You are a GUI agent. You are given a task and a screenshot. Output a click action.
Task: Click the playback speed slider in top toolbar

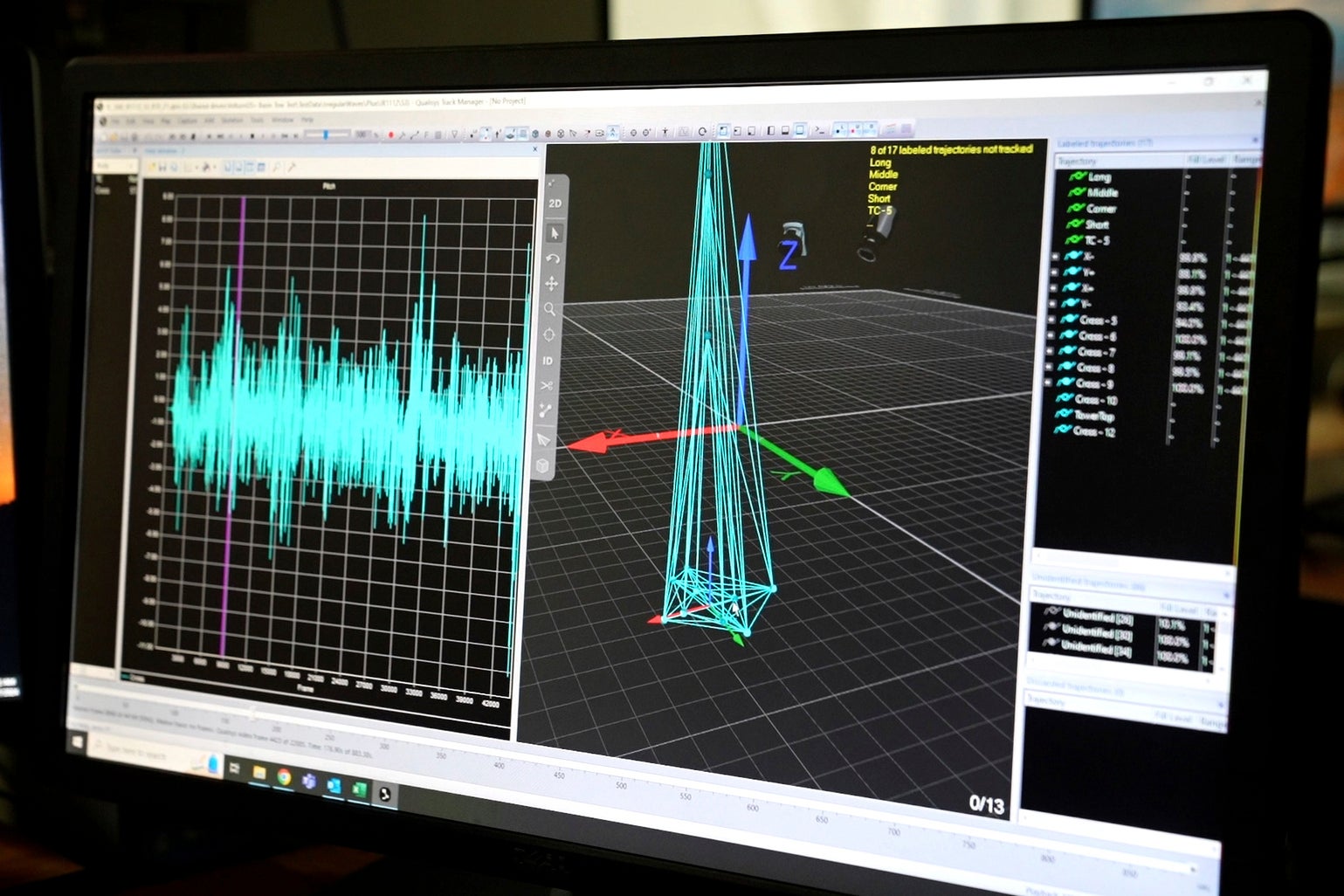click(326, 134)
